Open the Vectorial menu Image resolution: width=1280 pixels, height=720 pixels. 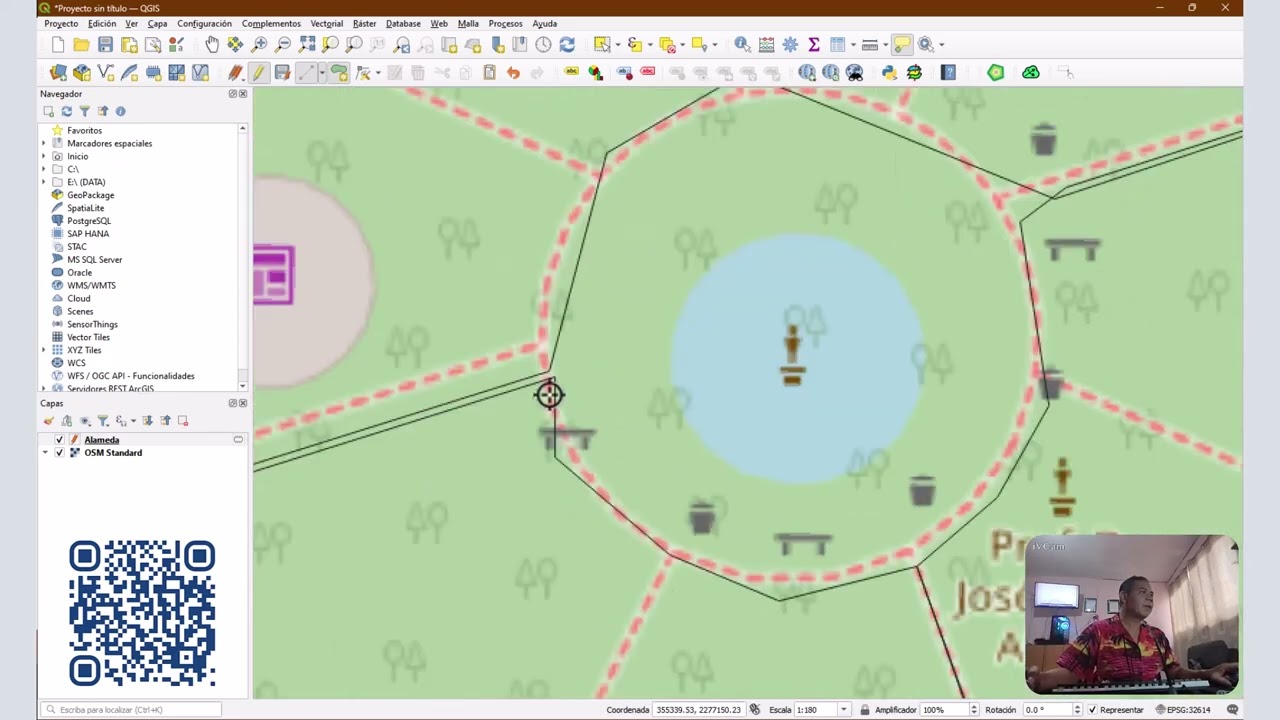(x=326, y=23)
